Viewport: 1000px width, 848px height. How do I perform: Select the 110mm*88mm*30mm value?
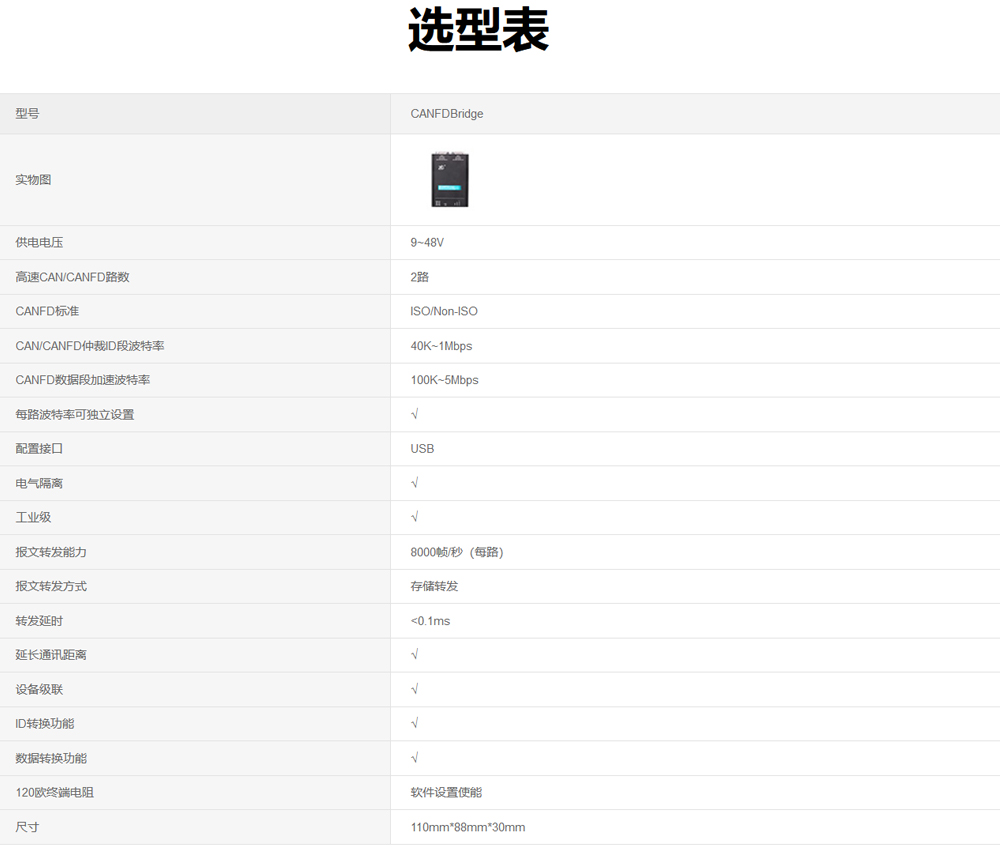point(468,827)
